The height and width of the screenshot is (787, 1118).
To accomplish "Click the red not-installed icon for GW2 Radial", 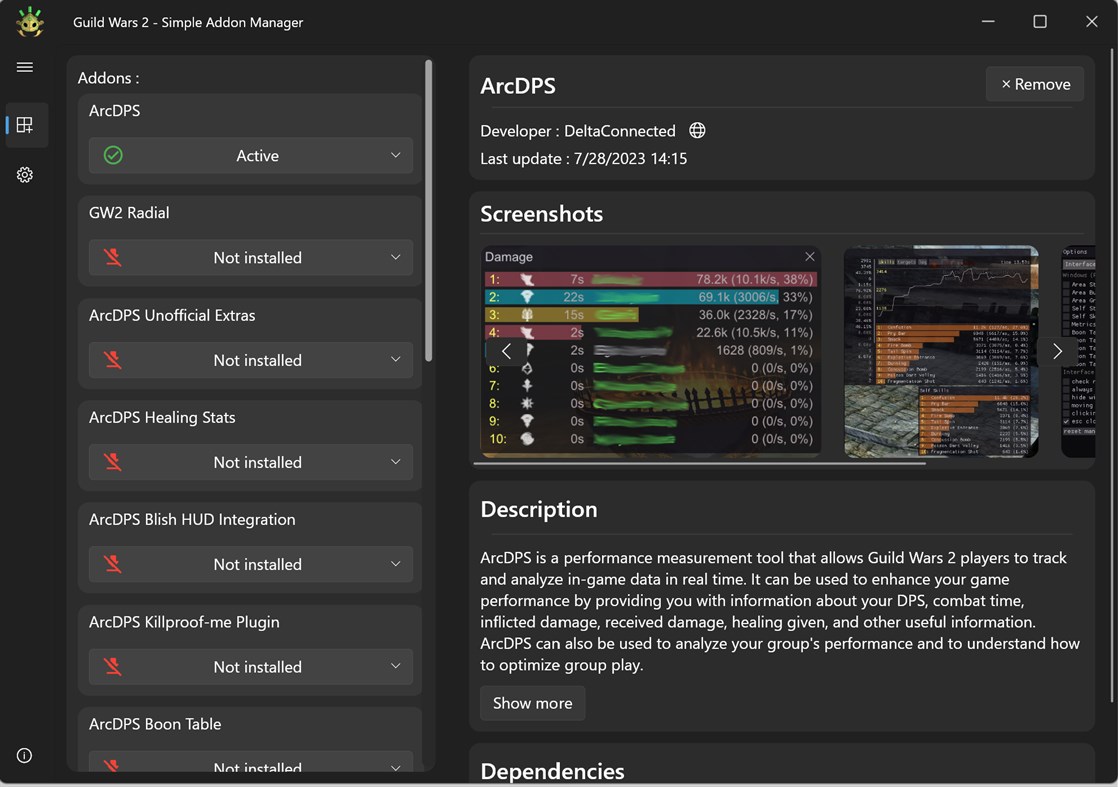I will pyautogui.click(x=112, y=257).
